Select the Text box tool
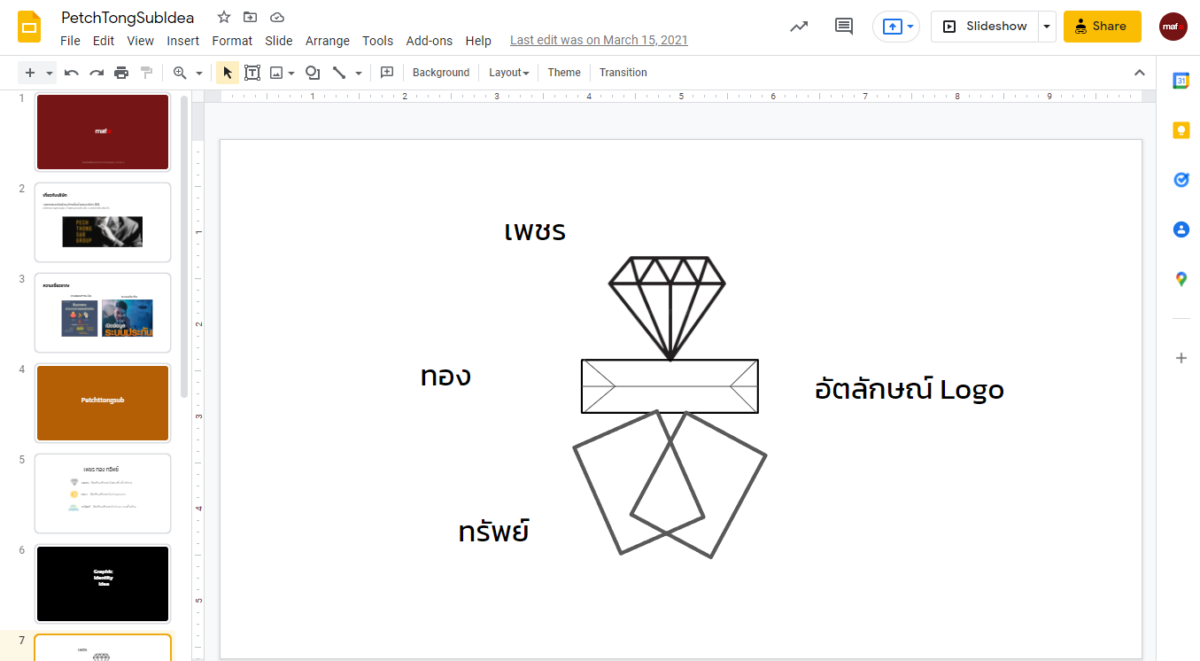 pos(252,72)
